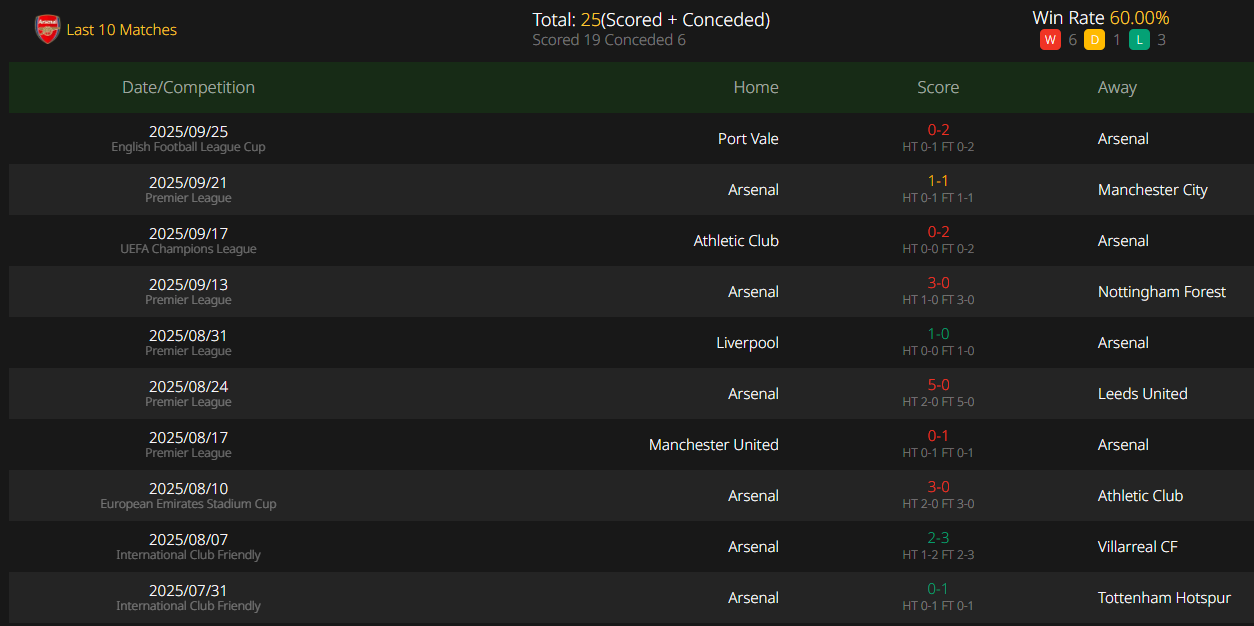The width and height of the screenshot is (1254, 626).
Task: Click the Date/Competition column header
Action: [188, 87]
